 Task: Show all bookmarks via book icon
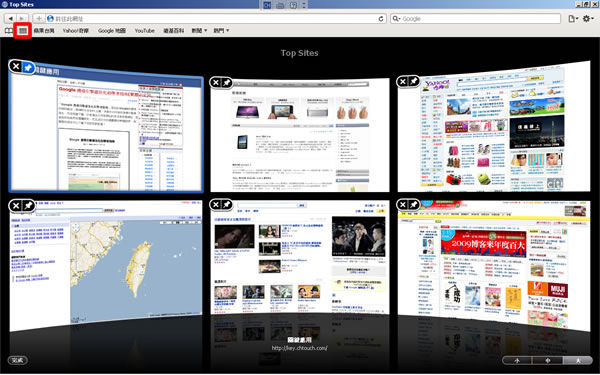point(9,31)
